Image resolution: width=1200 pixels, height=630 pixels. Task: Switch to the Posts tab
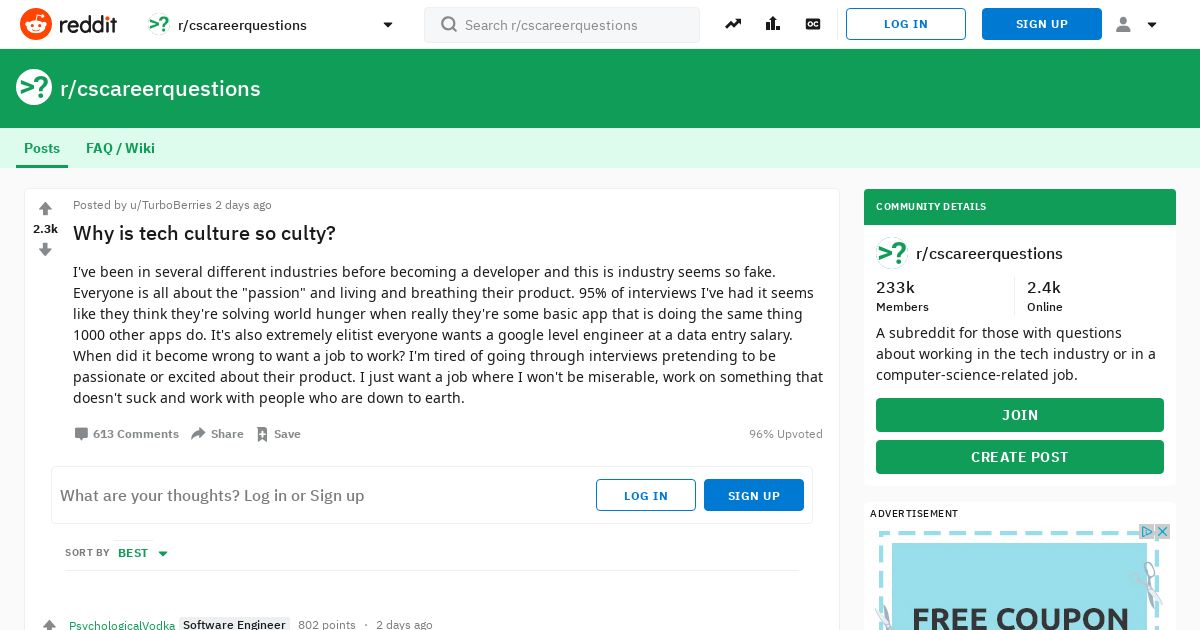click(42, 148)
